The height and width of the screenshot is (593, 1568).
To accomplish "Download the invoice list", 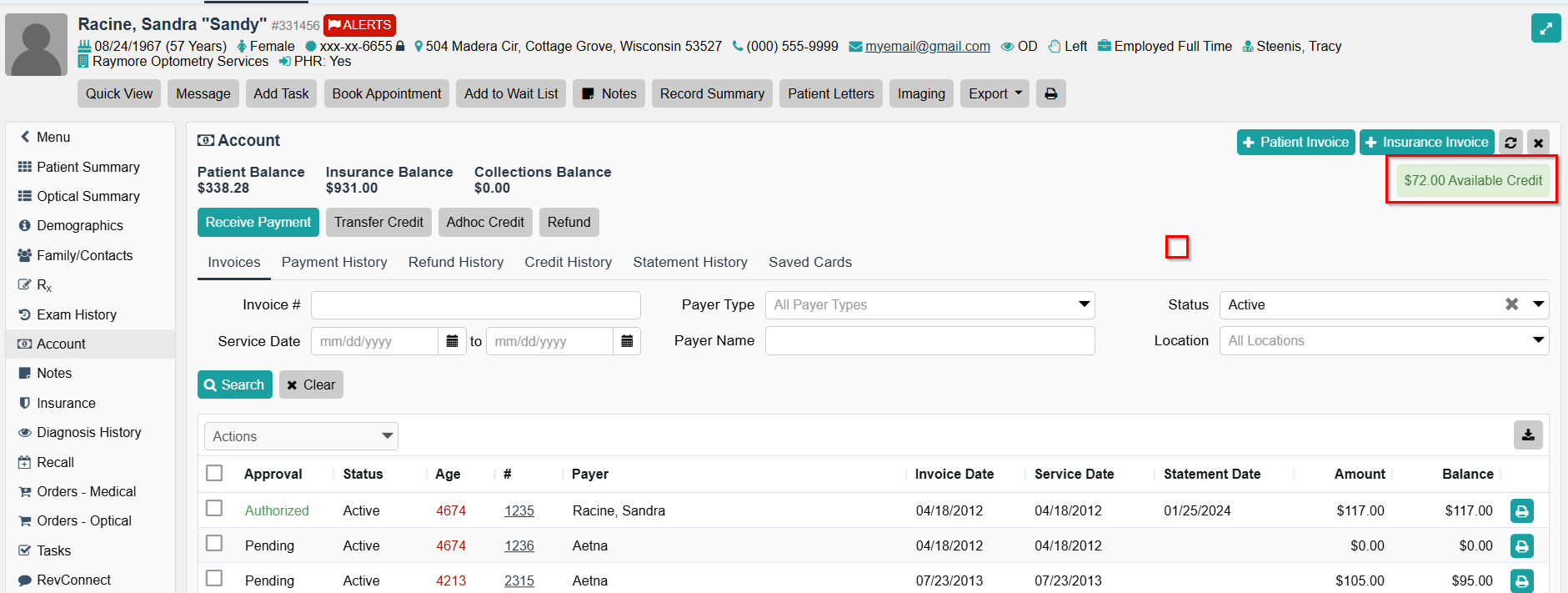I will tap(1528, 435).
